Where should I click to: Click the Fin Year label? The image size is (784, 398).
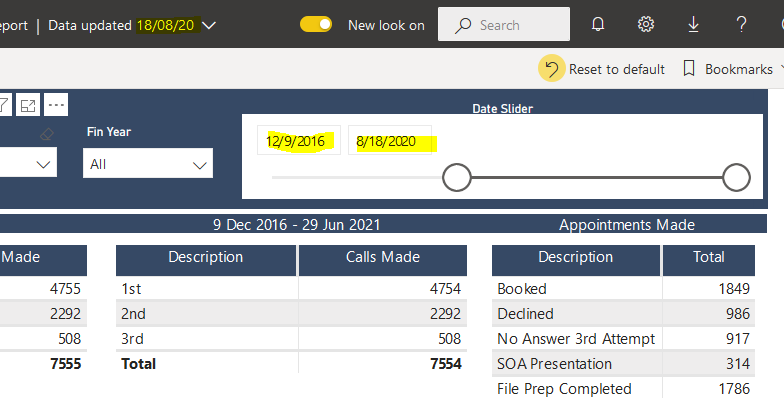(x=108, y=132)
